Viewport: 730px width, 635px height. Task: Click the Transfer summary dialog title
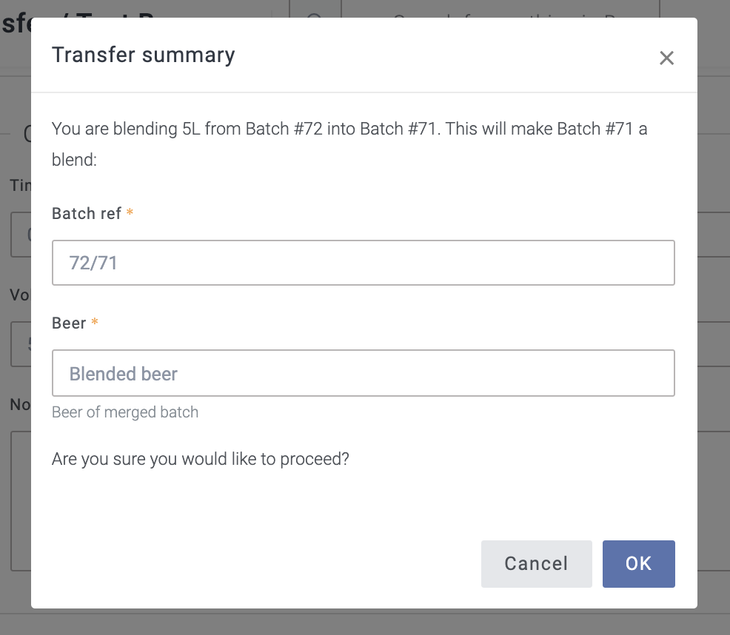click(143, 55)
